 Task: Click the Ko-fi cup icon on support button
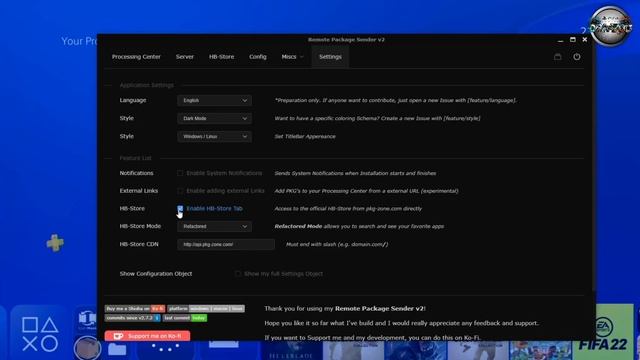[x=118, y=336]
